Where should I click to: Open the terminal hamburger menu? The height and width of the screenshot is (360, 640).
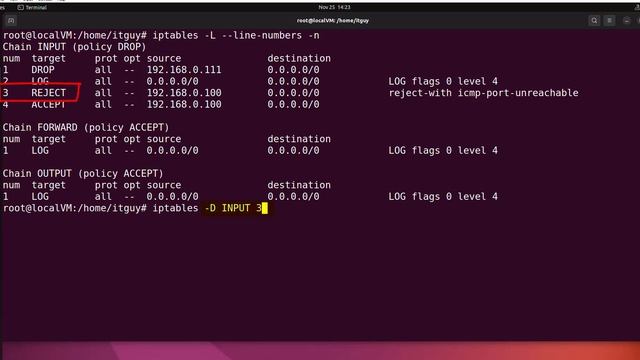coord(609,20)
